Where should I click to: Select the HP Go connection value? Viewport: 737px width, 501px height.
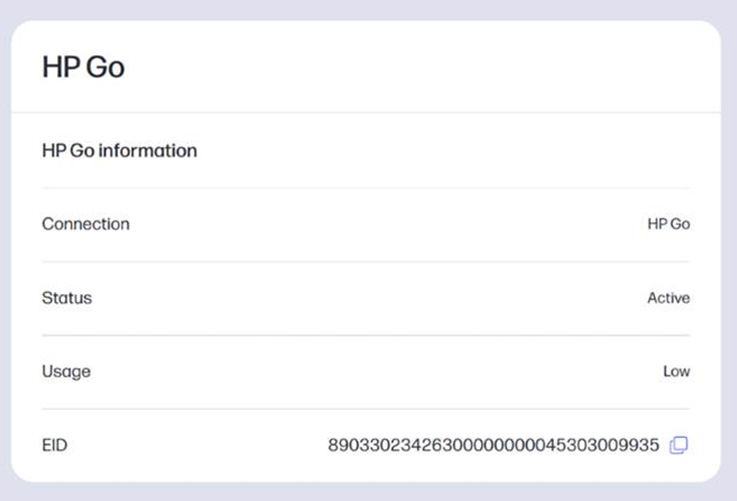click(x=668, y=225)
